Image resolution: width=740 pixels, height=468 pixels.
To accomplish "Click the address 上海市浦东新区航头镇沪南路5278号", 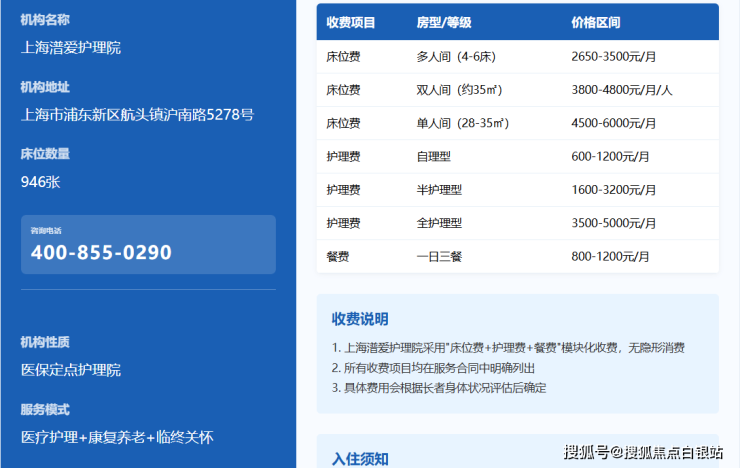I will pyautogui.click(x=137, y=115).
